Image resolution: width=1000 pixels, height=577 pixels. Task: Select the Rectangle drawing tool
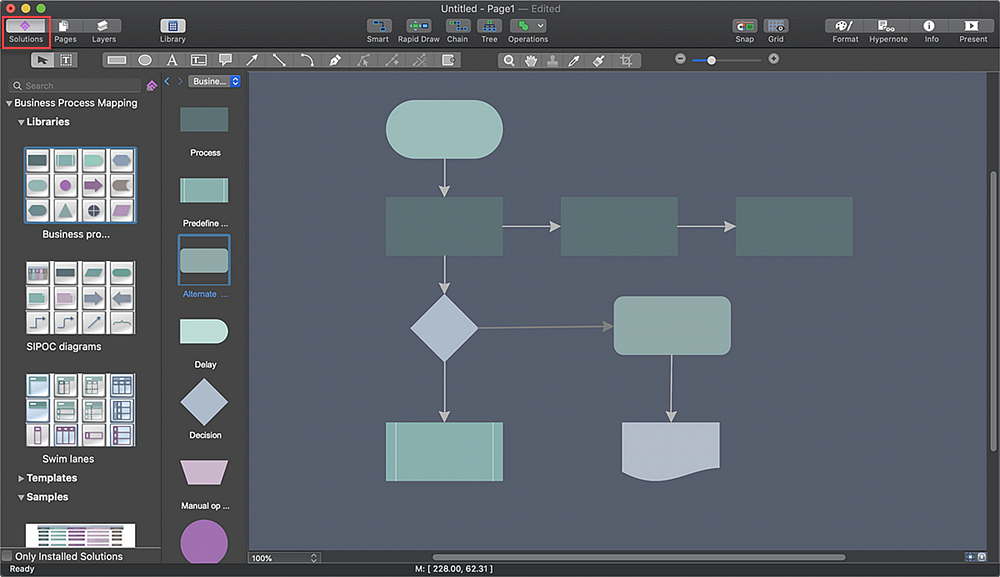click(x=117, y=60)
